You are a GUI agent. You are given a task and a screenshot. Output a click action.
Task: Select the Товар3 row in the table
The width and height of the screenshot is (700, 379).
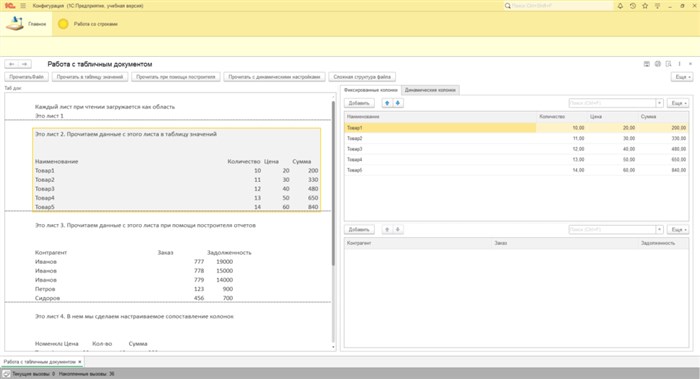516,149
